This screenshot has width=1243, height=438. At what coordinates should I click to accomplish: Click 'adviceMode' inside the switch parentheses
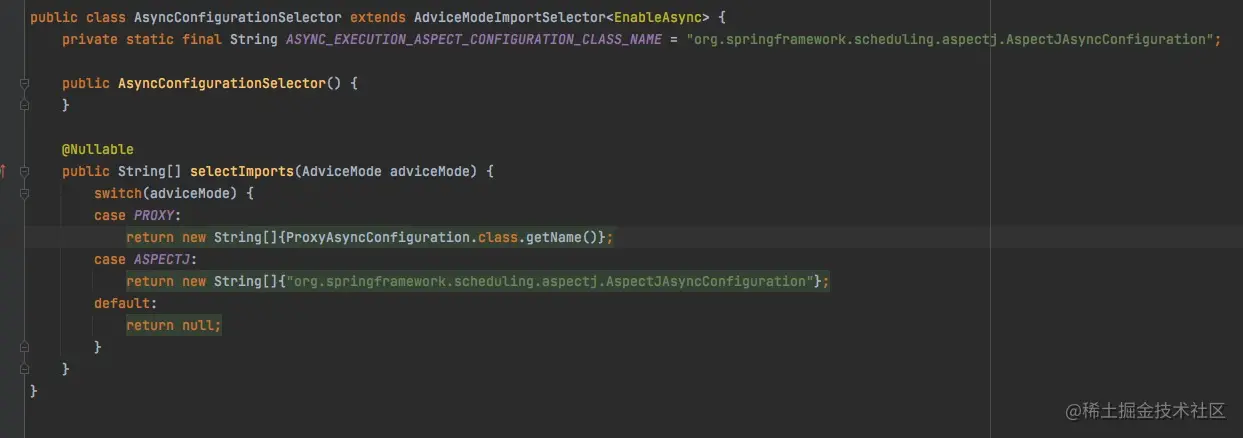pyautogui.click(x=190, y=193)
